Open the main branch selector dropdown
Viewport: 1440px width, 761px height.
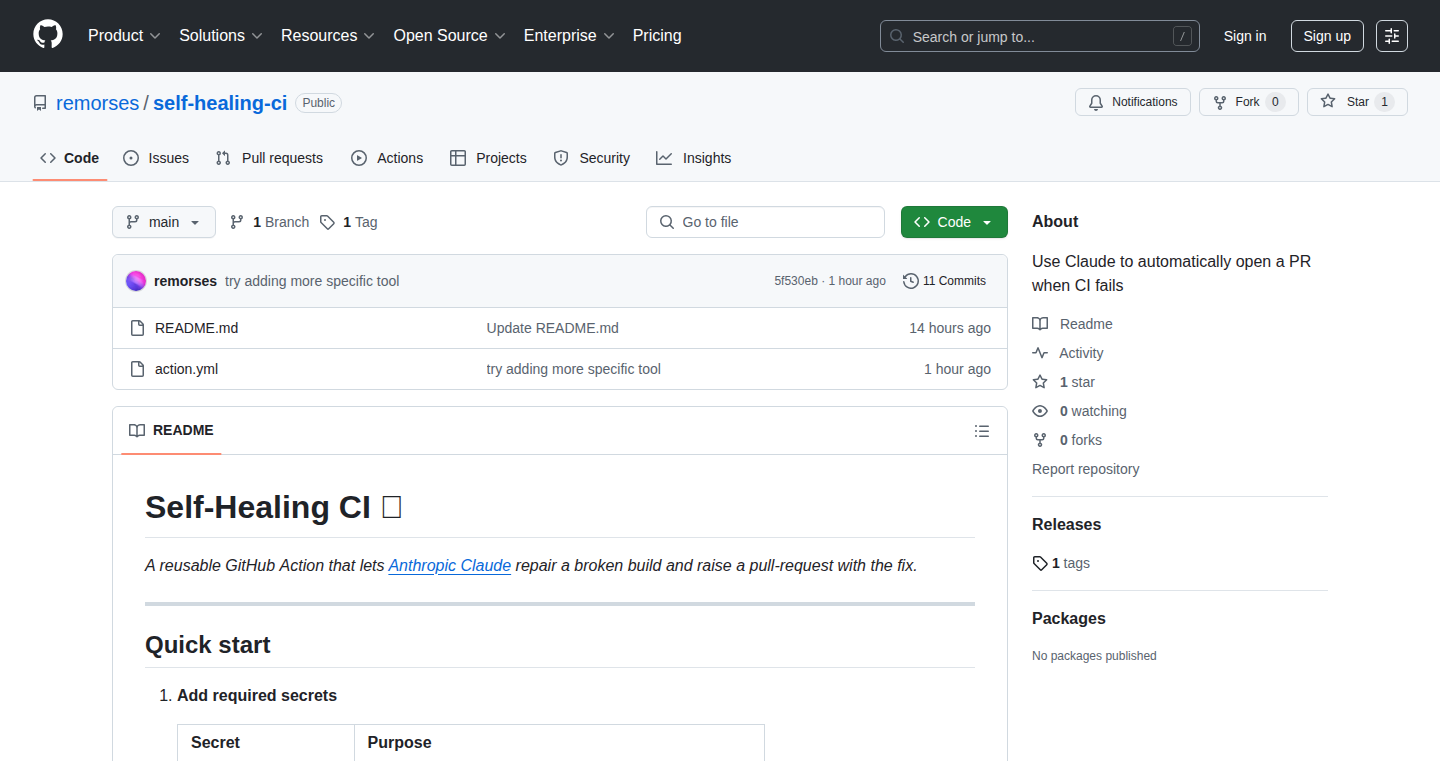tap(164, 222)
